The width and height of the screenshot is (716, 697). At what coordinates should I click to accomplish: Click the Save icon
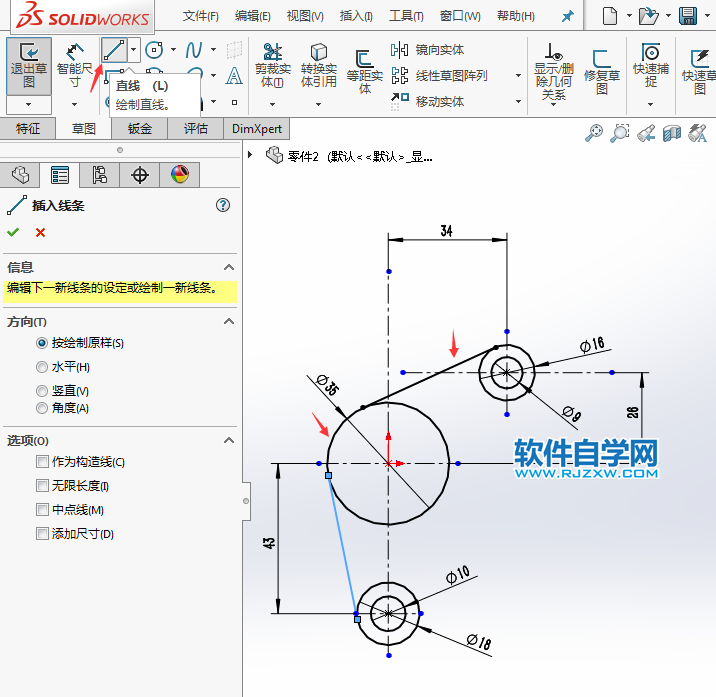click(688, 16)
